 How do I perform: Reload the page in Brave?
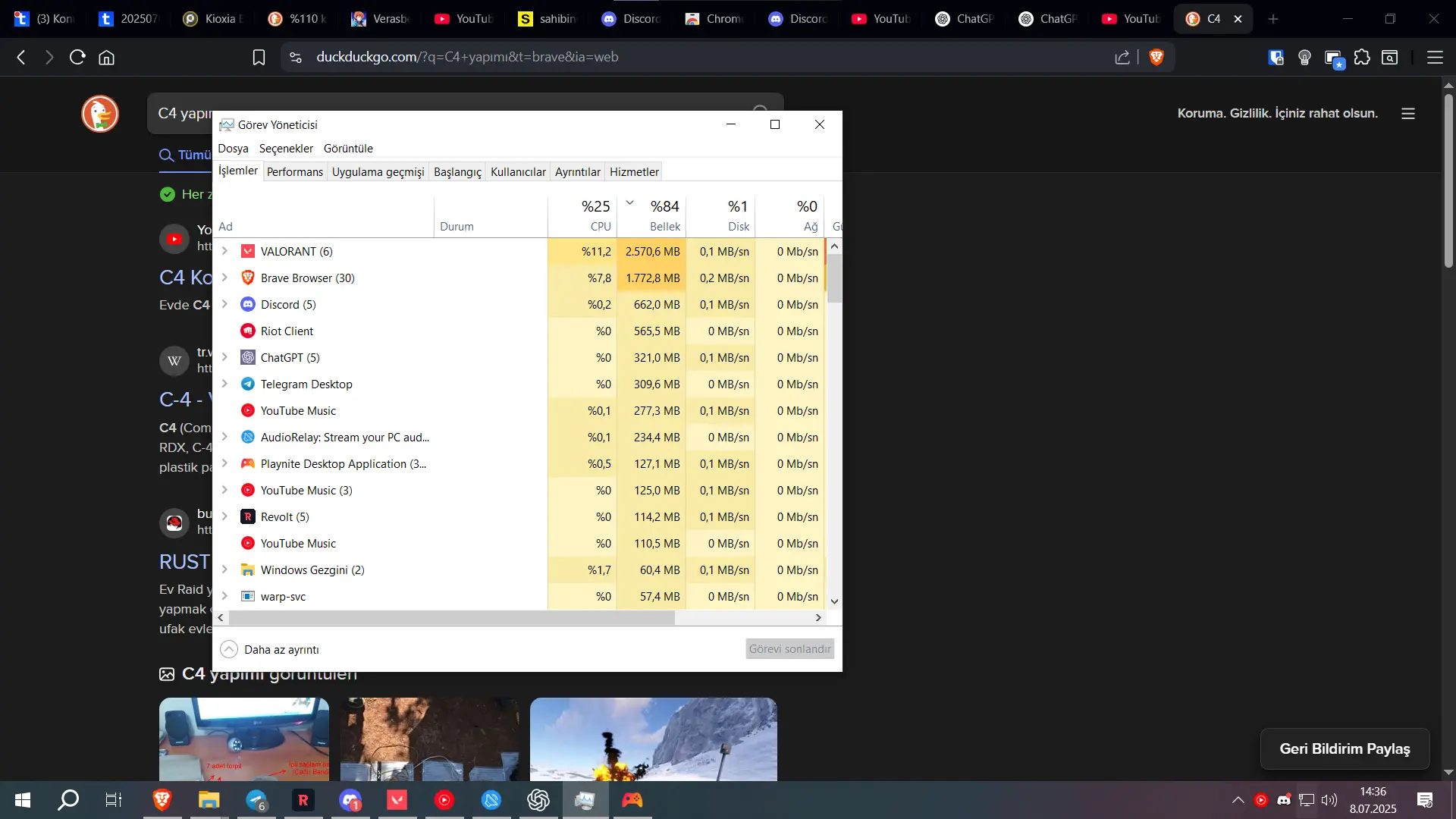[77, 57]
